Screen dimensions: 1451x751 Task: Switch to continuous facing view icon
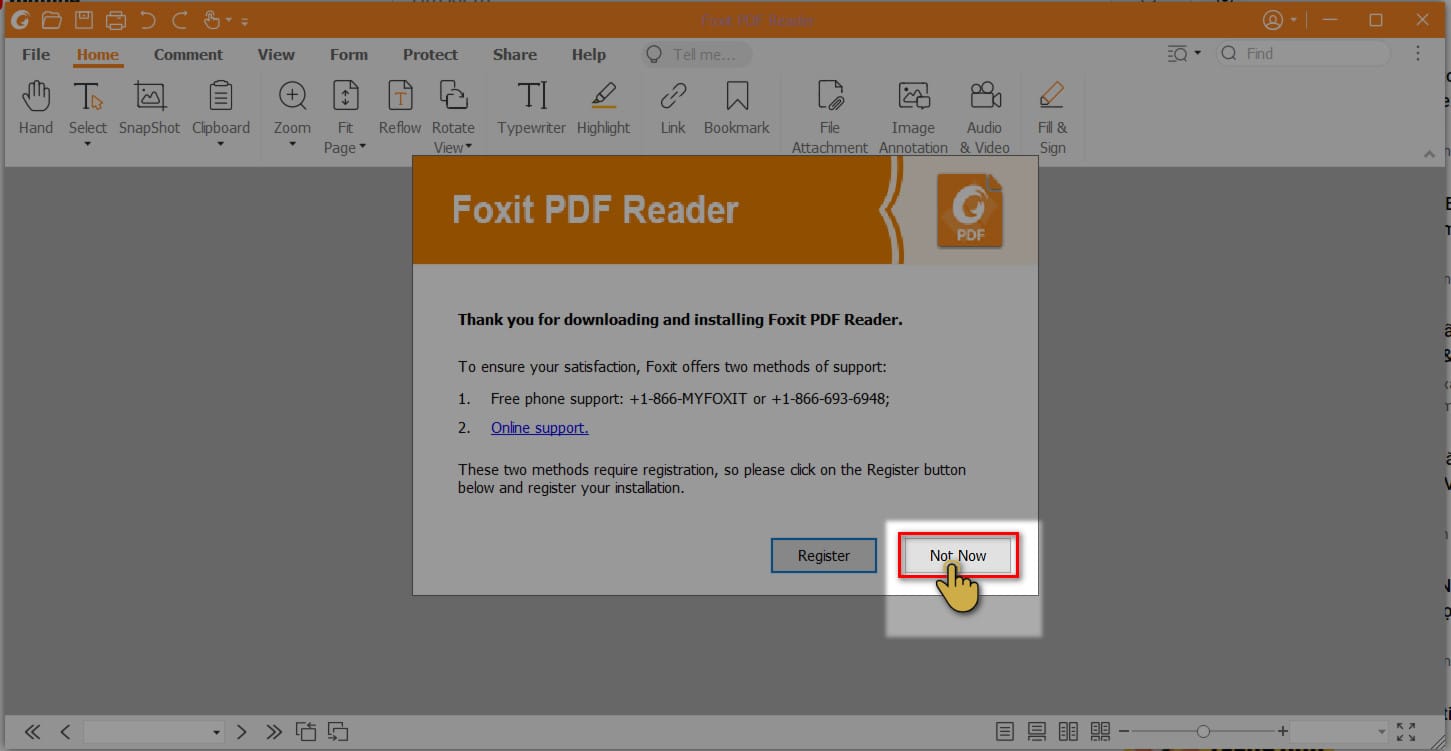tap(1101, 732)
